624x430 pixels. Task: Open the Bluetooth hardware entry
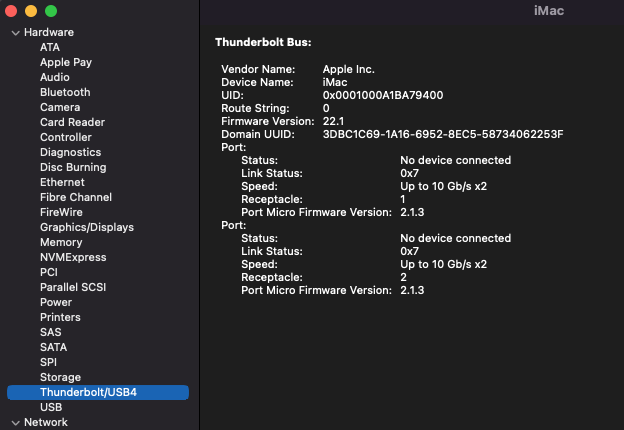pyautogui.click(x=65, y=92)
